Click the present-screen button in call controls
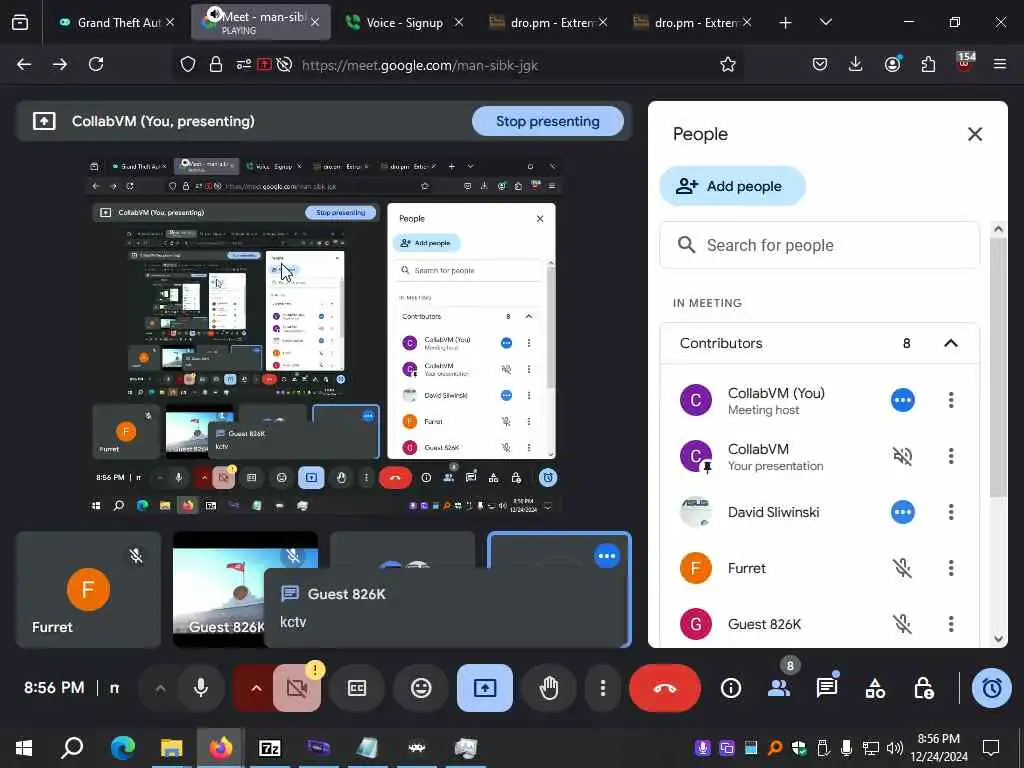Image resolution: width=1024 pixels, height=768 pixels. pos(485,688)
